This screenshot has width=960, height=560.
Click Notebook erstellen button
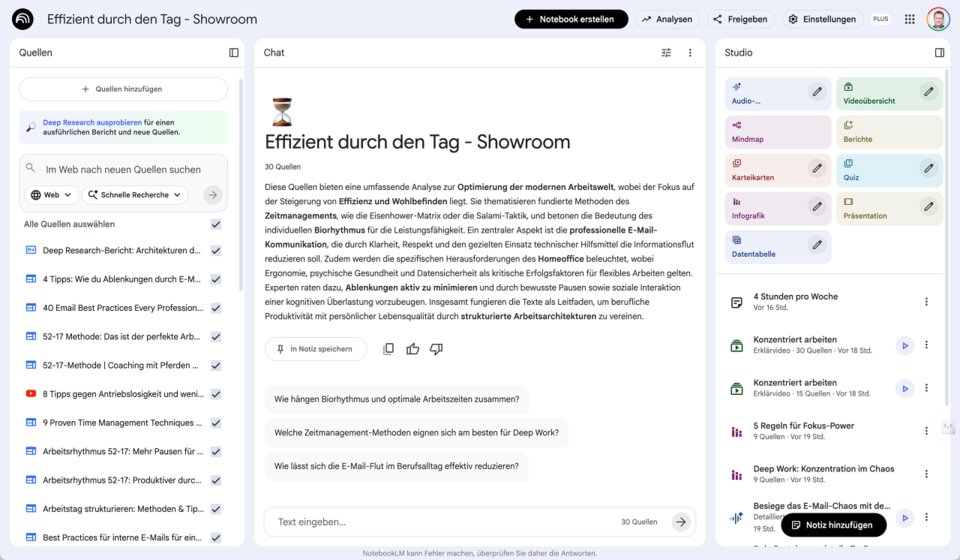571,19
